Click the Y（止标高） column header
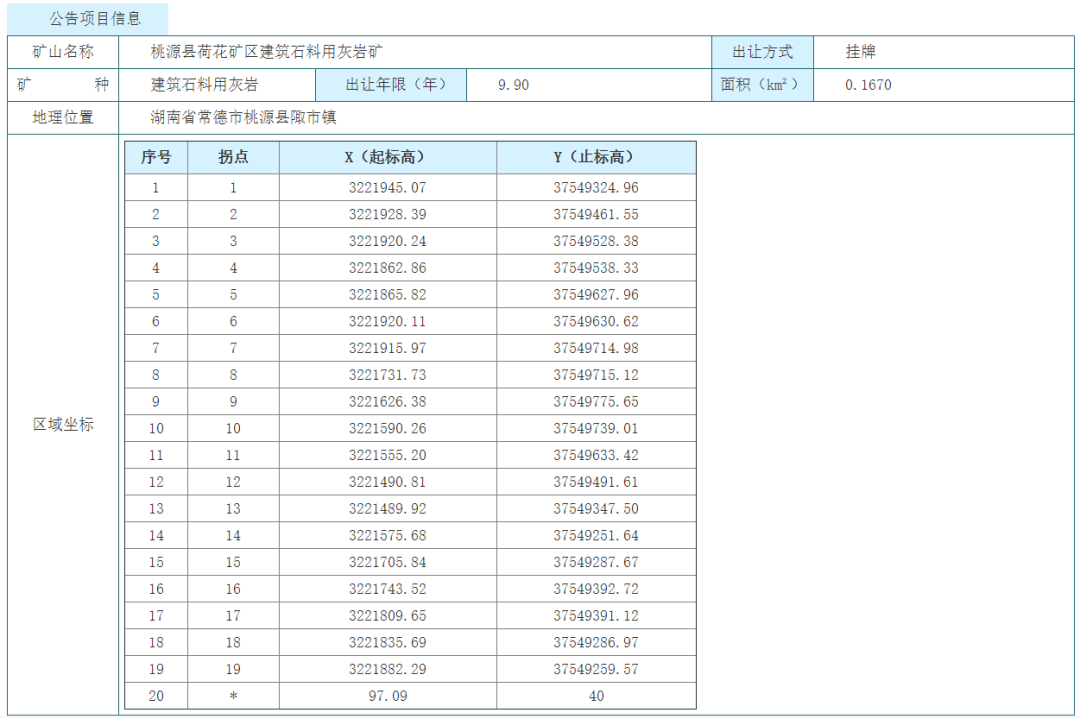 click(595, 157)
